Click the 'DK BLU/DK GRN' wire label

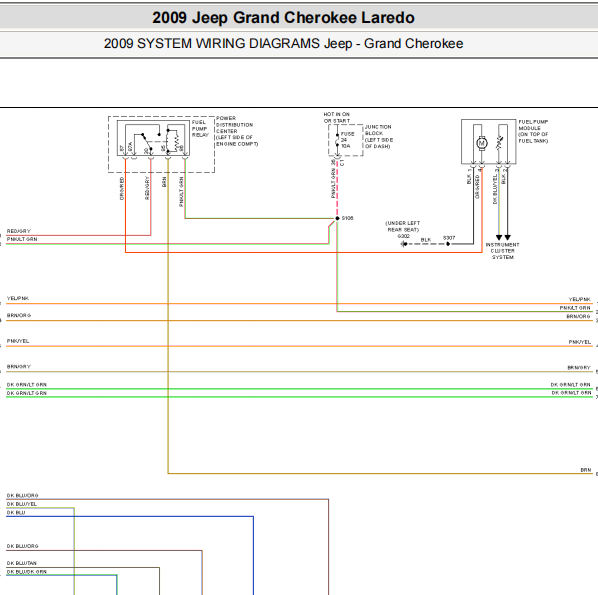click(27, 572)
